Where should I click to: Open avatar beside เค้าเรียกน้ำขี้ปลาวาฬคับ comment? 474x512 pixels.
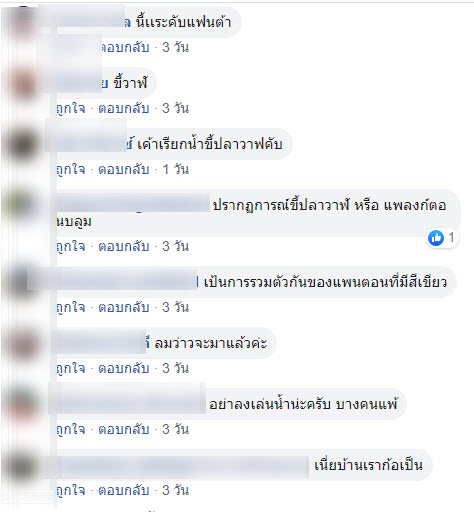[24, 144]
